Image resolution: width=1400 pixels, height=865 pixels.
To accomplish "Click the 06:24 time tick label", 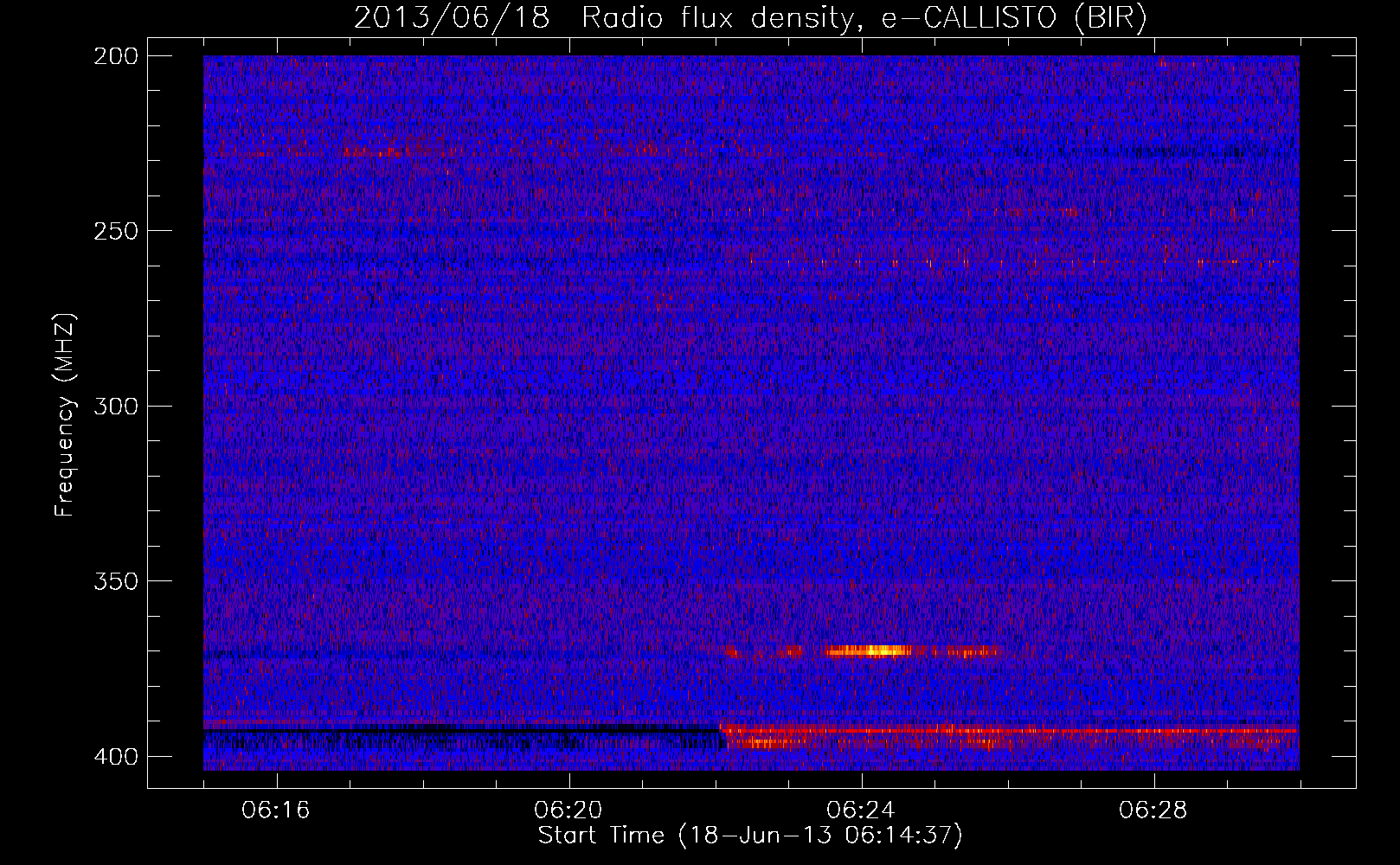I will pos(861,811).
